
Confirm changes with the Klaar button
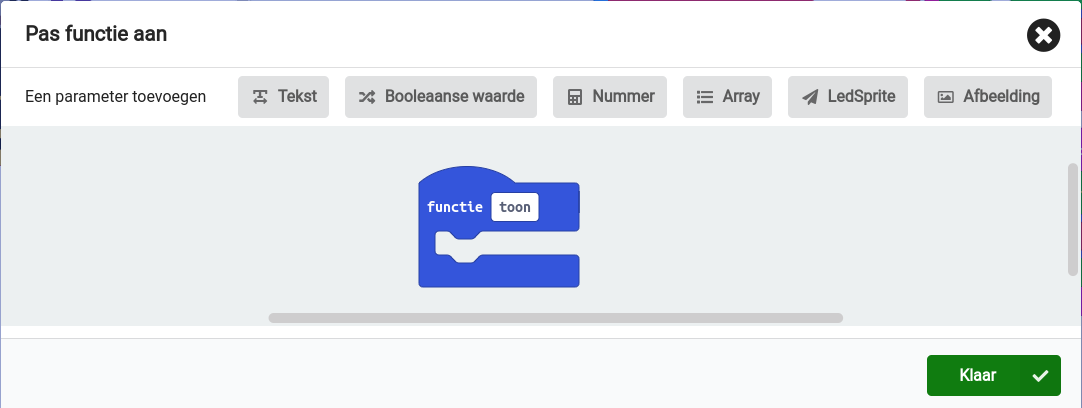(x=976, y=376)
